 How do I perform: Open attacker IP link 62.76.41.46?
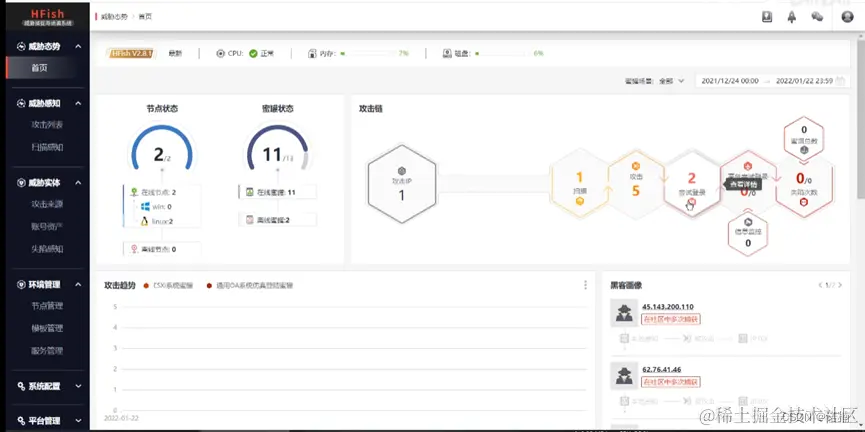click(661, 370)
